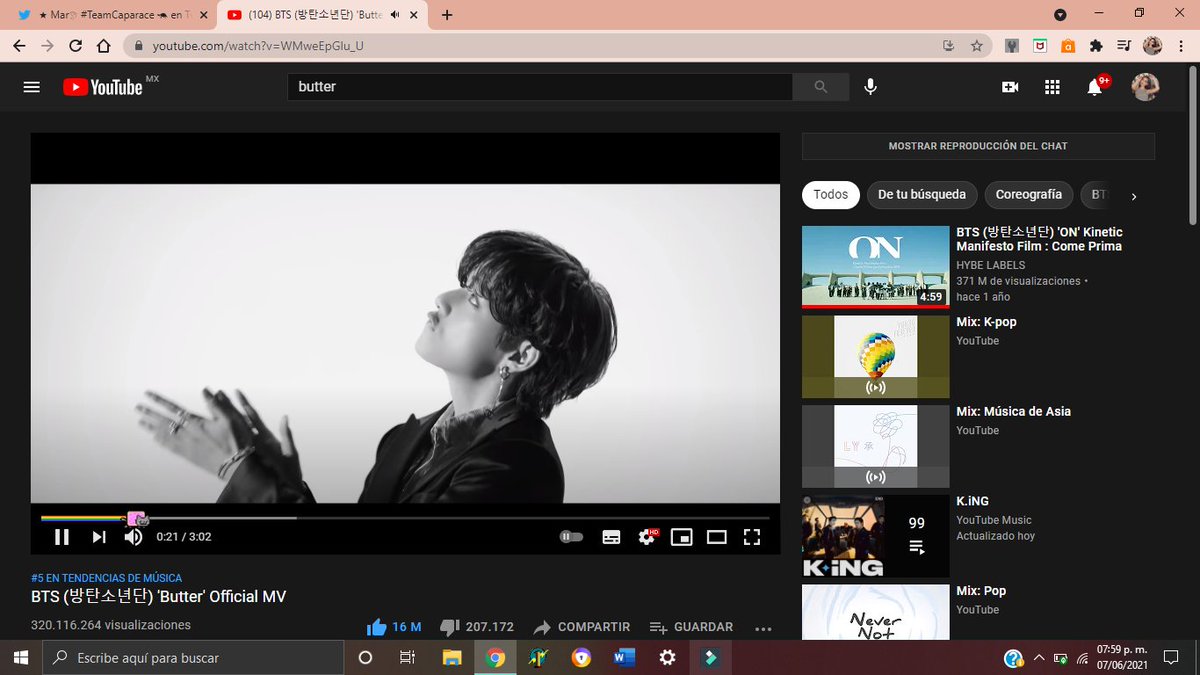This screenshot has width=1200, height=675.
Task: Open Mix: Música de Asia title
Action: (1013, 411)
